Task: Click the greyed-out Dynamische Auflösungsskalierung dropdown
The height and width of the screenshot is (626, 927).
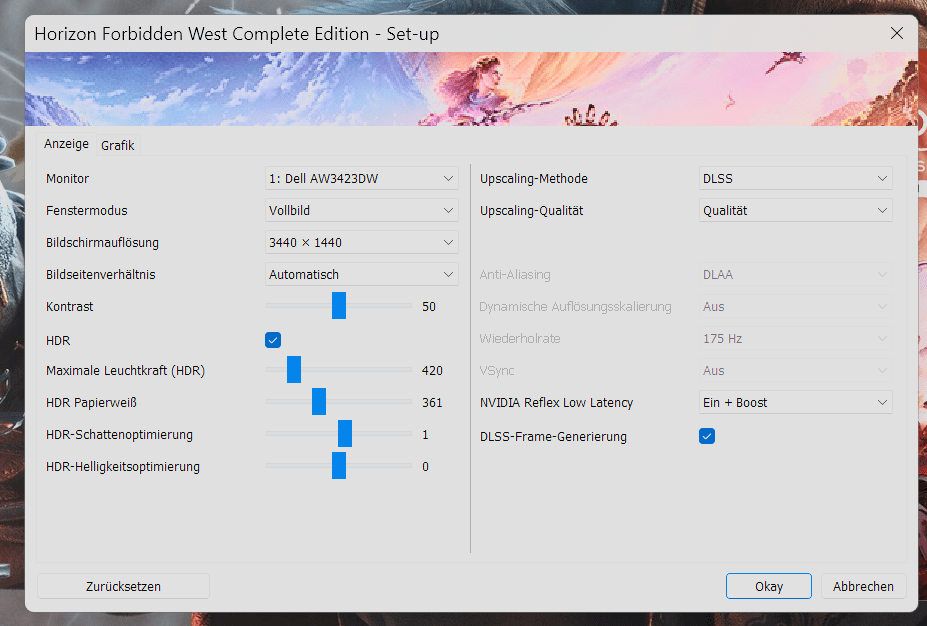Action: tap(795, 306)
